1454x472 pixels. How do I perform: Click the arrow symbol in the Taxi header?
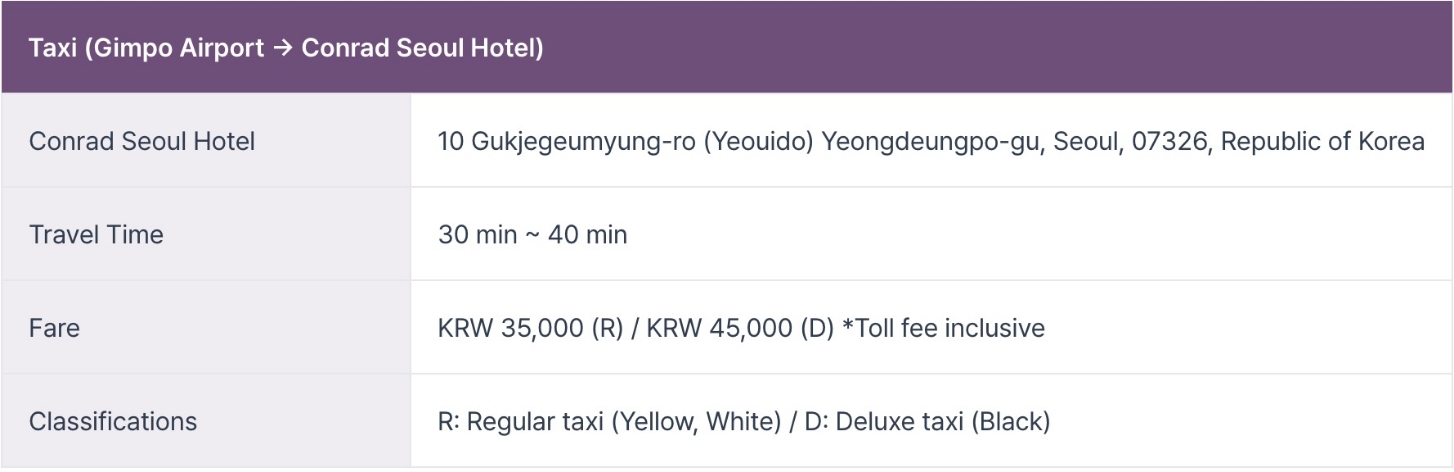click(282, 48)
